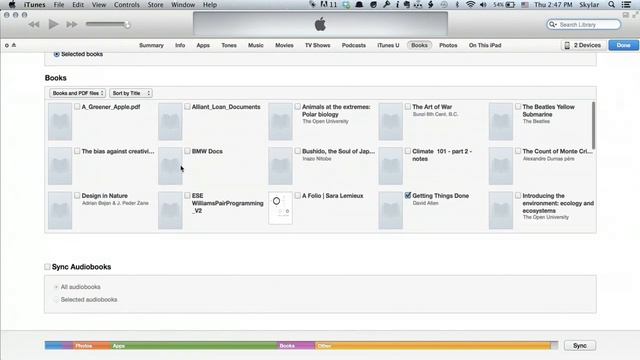Select the Selected books radio button
The image size is (640, 360).
[57, 54]
